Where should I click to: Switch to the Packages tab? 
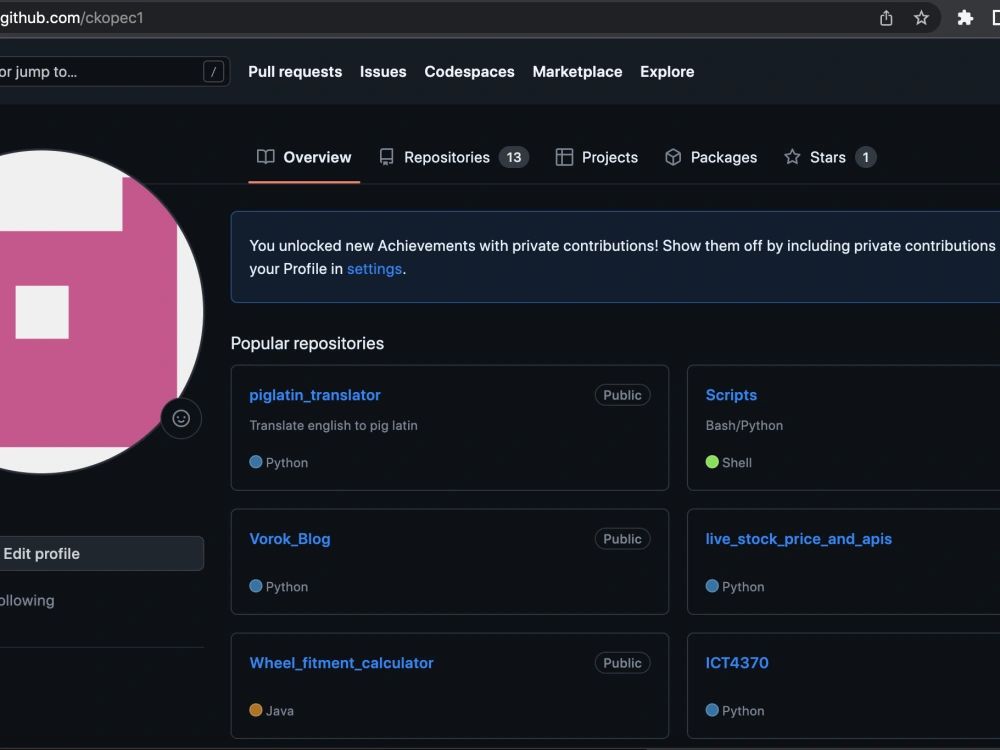click(711, 158)
